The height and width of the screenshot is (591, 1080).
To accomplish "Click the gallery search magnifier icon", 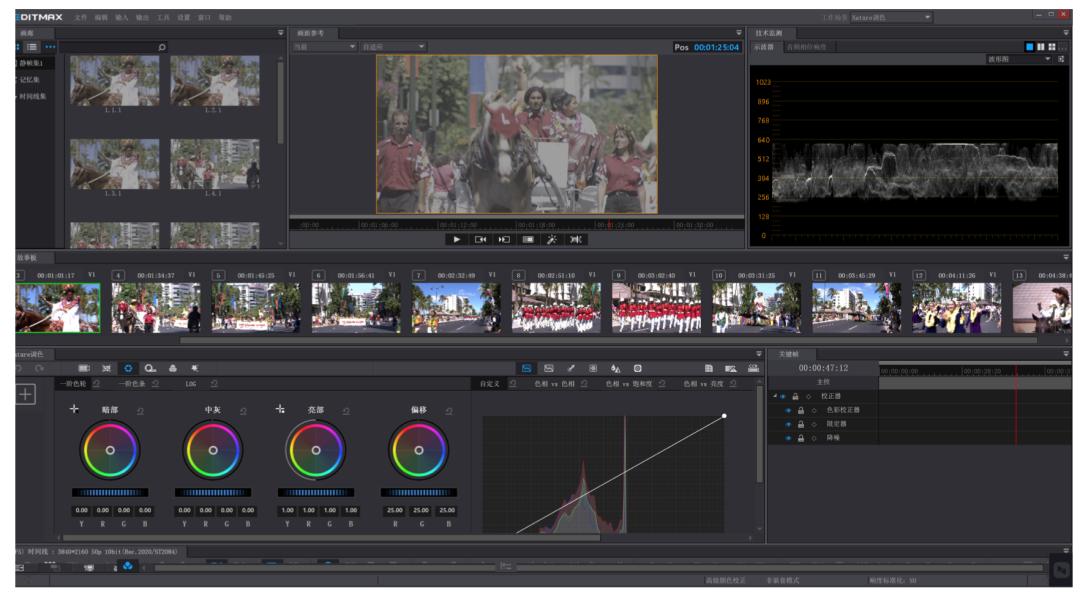I will [162, 47].
